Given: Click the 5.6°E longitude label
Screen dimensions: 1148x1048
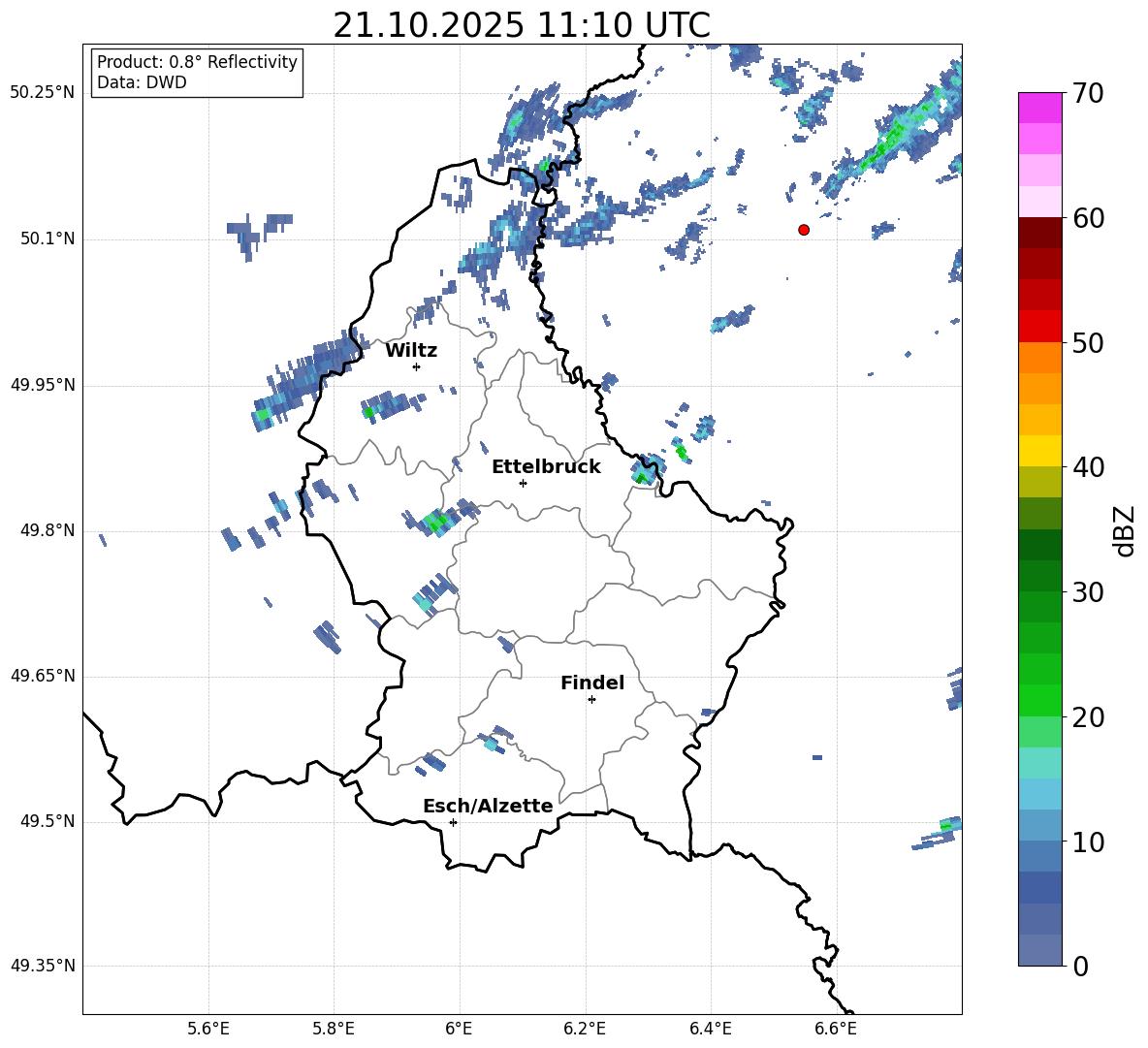Looking at the screenshot, I should (x=208, y=1030).
